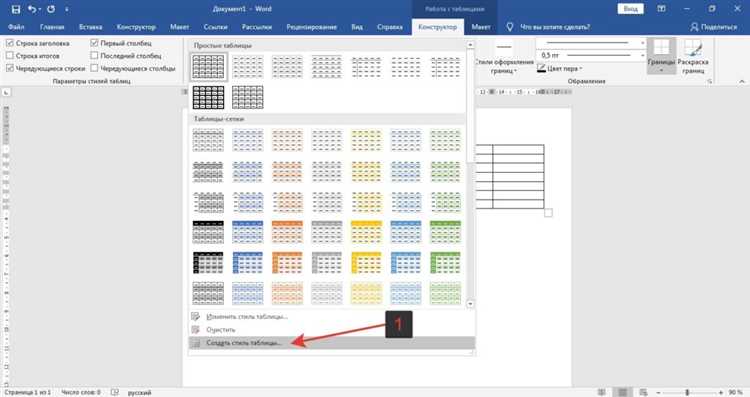Enable the Строка итогов checkbox
Viewport: 750px width, 397px height.
pos(10,55)
